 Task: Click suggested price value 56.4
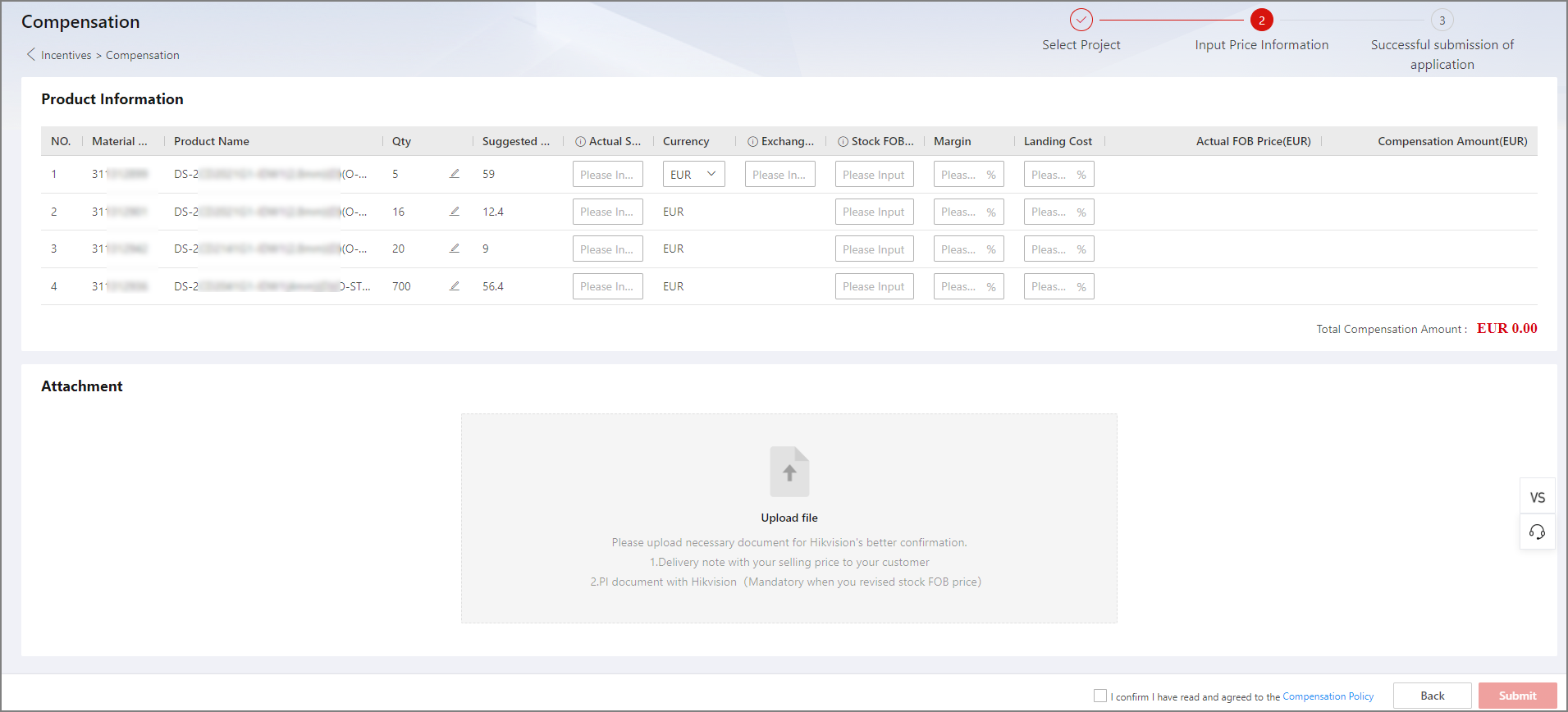click(x=493, y=286)
